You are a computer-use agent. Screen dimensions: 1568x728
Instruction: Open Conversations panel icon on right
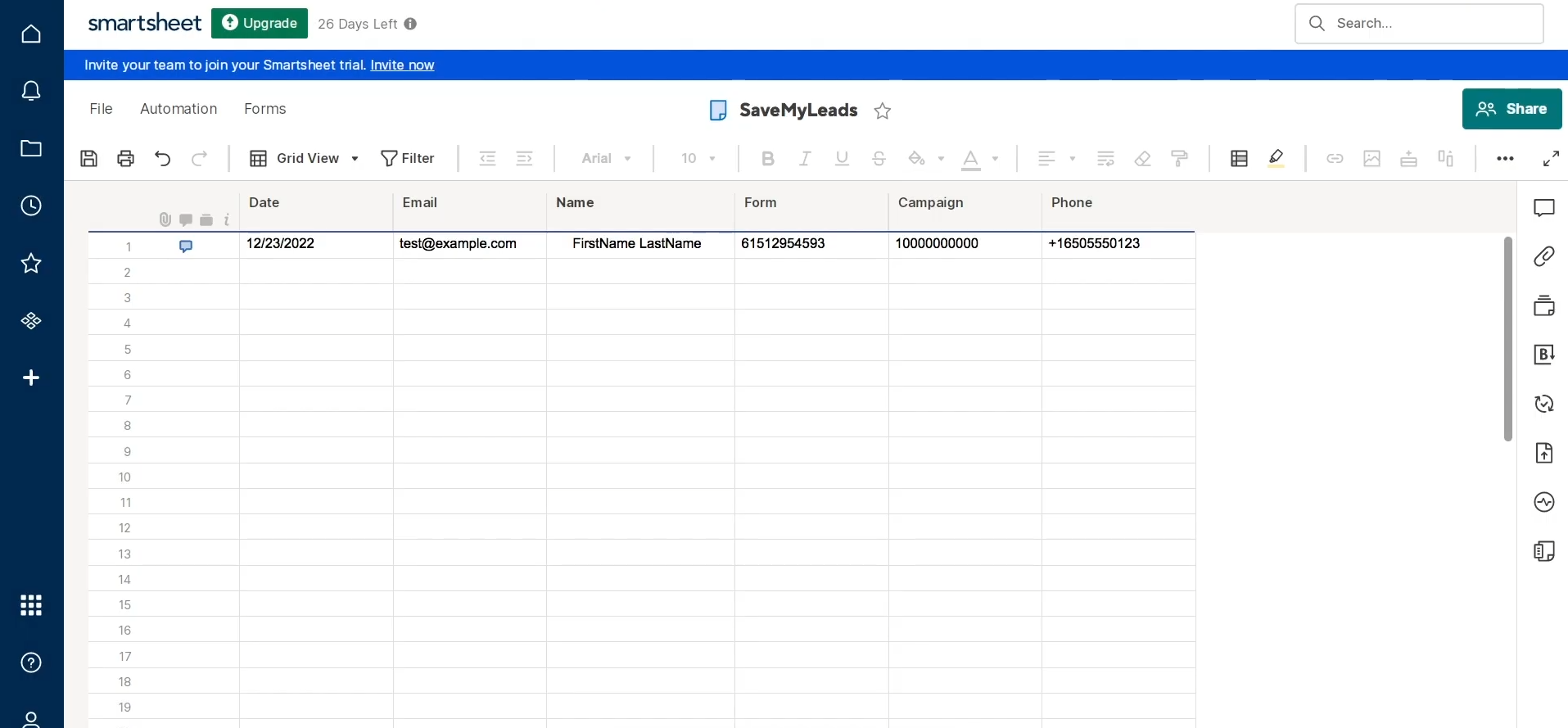coord(1543,208)
